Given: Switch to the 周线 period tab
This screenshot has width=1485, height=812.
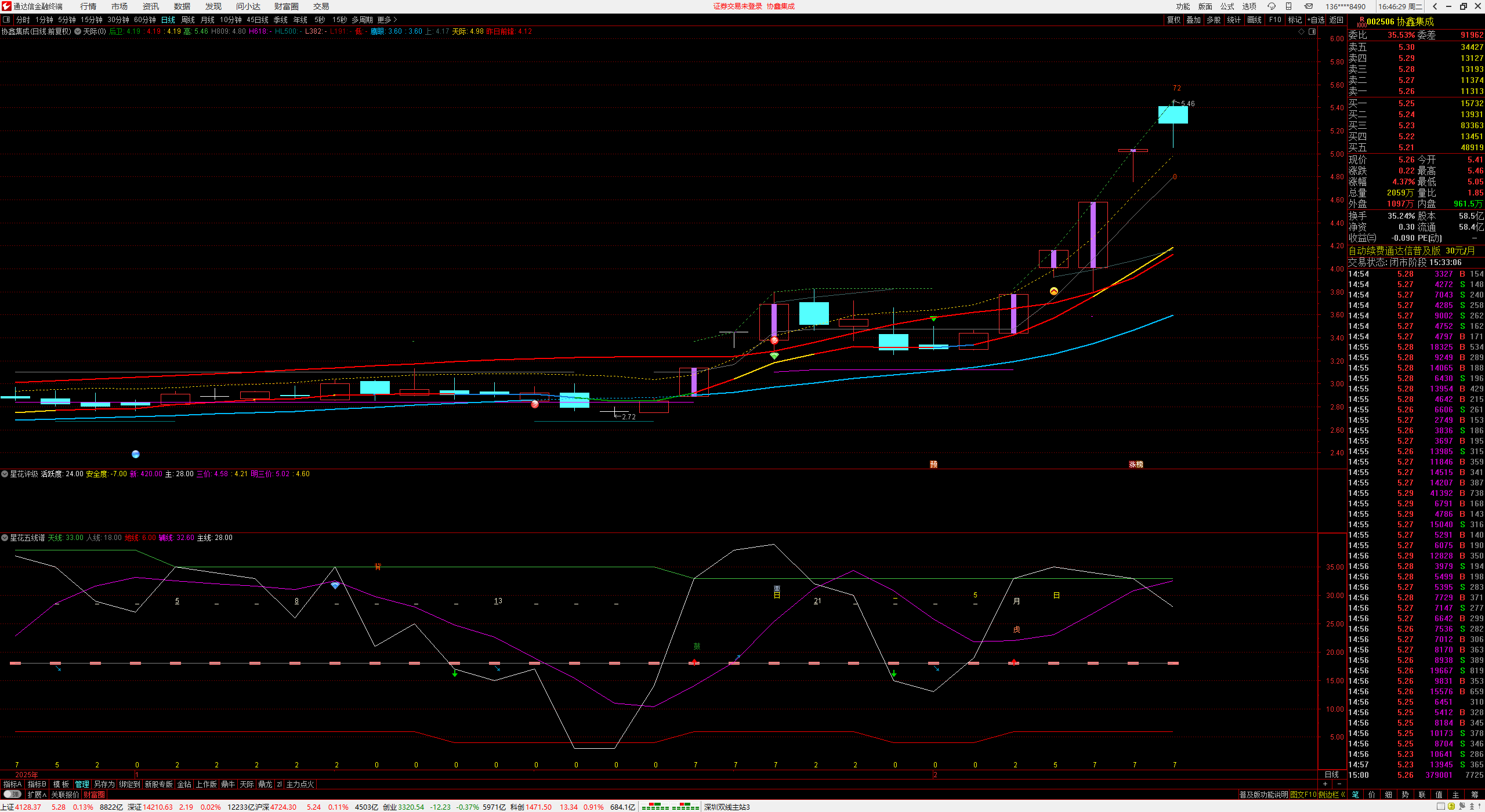Looking at the screenshot, I should coord(188,20).
